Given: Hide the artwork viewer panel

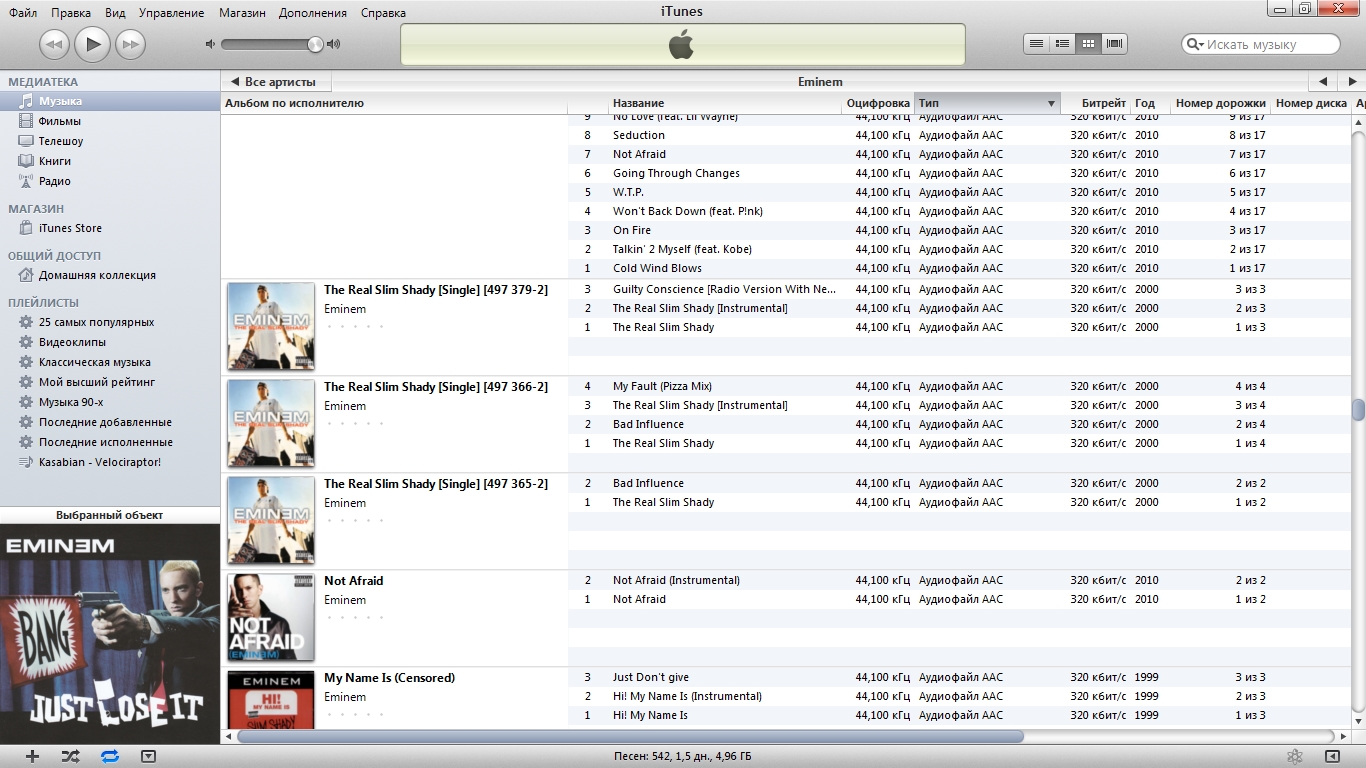Looking at the screenshot, I should (x=148, y=756).
